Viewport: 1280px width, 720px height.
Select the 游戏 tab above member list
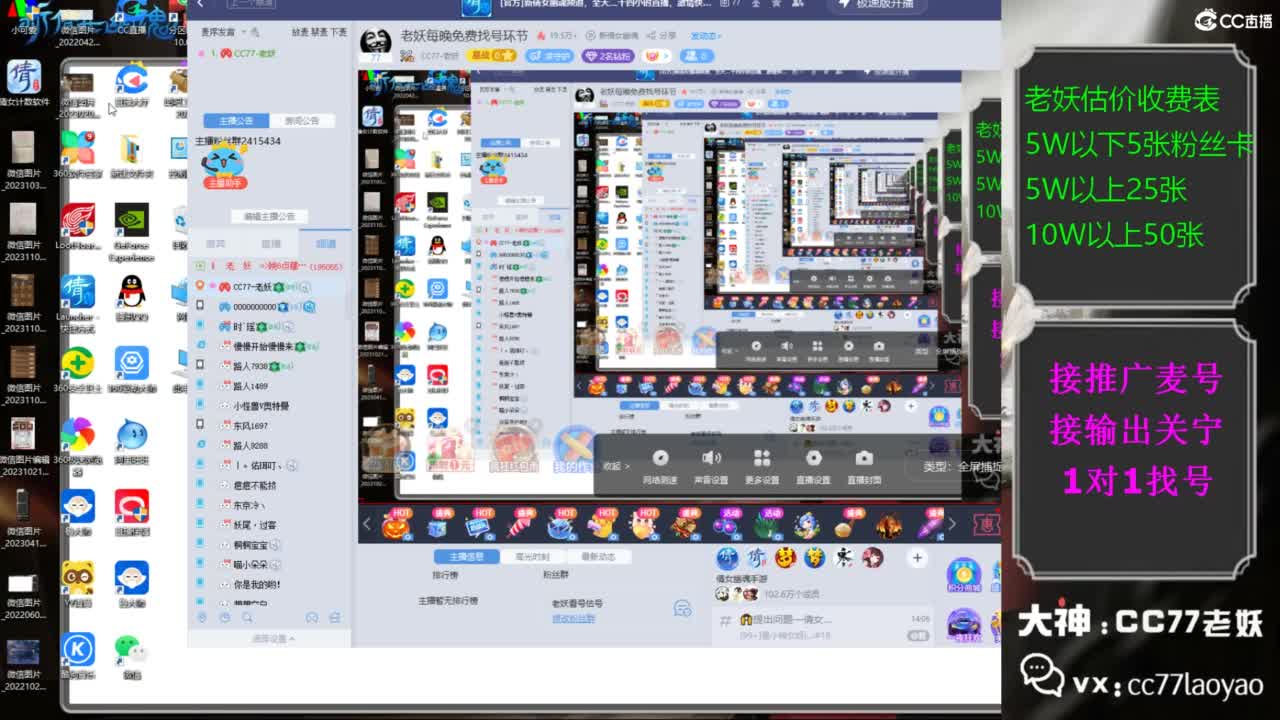216,244
